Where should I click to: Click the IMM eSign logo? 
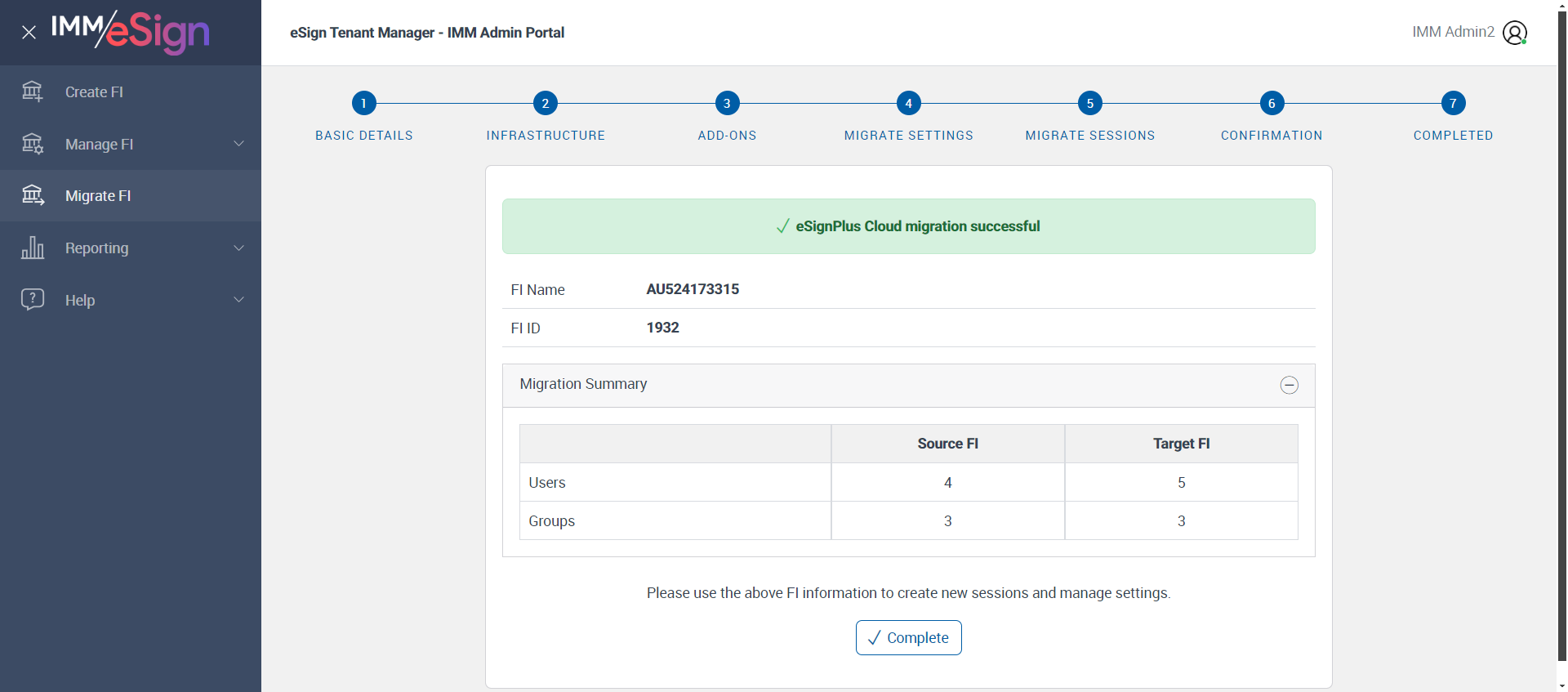(x=131, y=32)
